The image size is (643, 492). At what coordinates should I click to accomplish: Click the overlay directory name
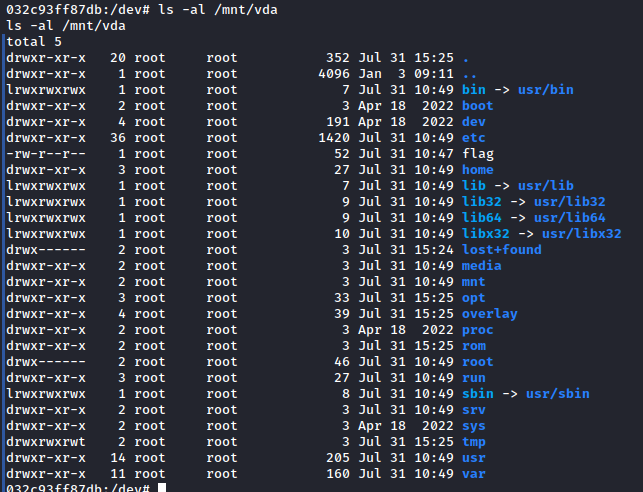(489, 313)
